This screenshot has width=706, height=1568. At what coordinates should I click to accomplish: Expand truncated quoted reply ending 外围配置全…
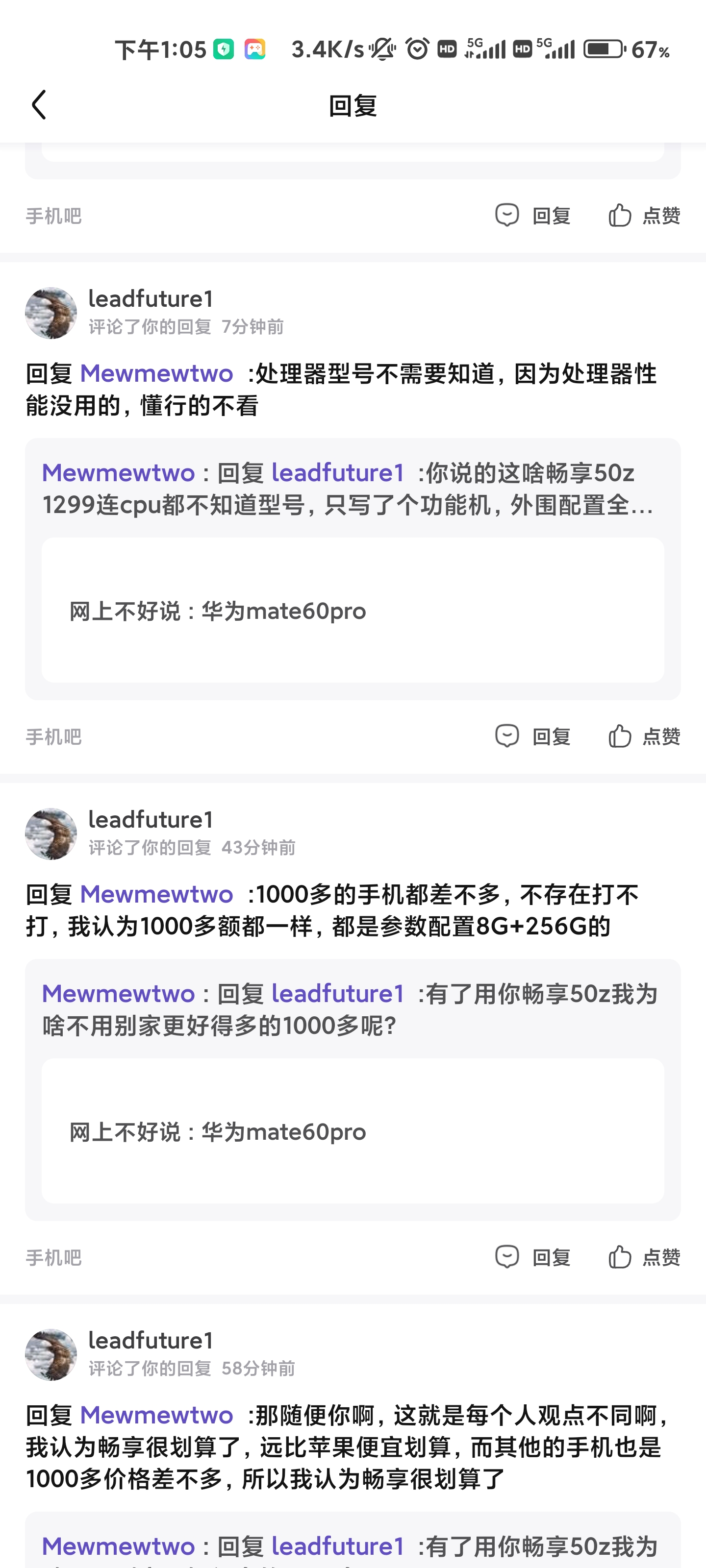tap(348, 489)
